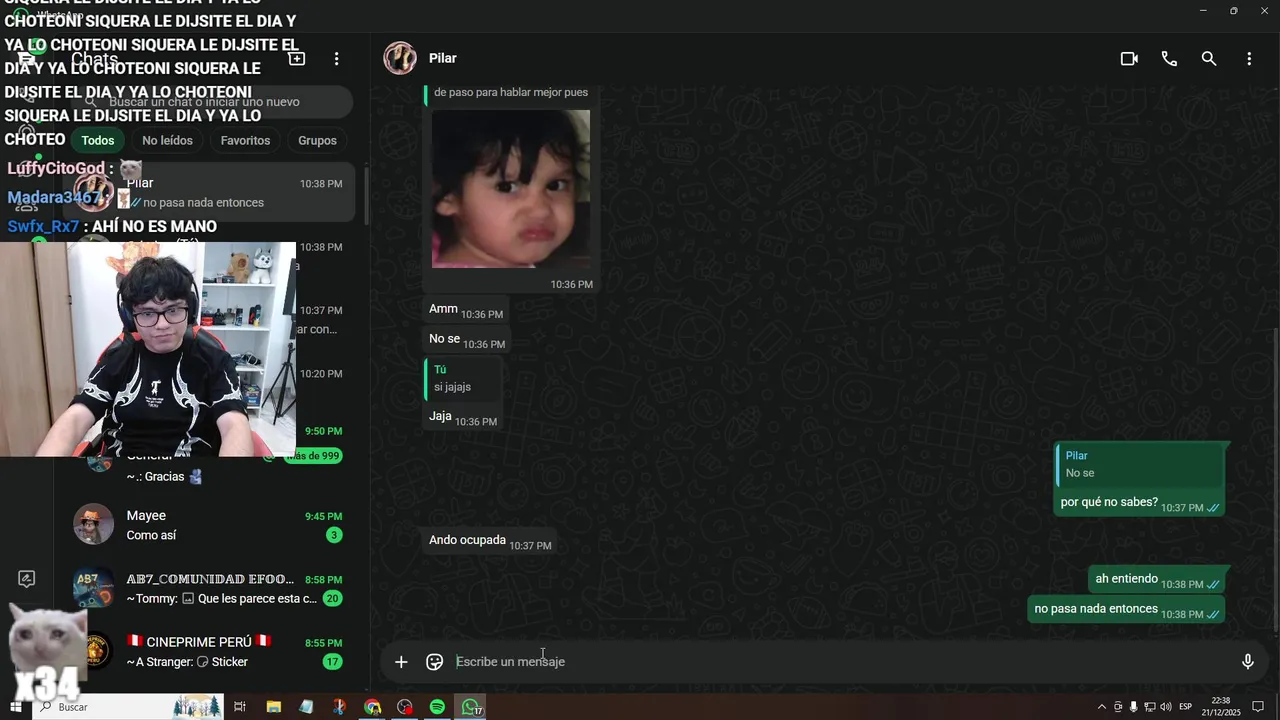Click the quoted 'si jajajs' reply
1280x720 pixels.
point(461,379)
